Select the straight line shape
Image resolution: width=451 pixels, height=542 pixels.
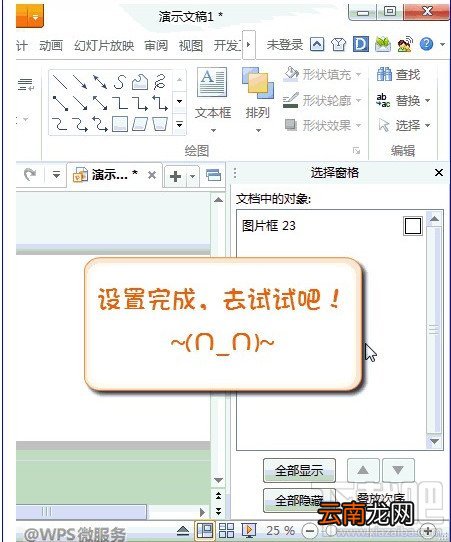pyautogui.click(x=60, y=82)
